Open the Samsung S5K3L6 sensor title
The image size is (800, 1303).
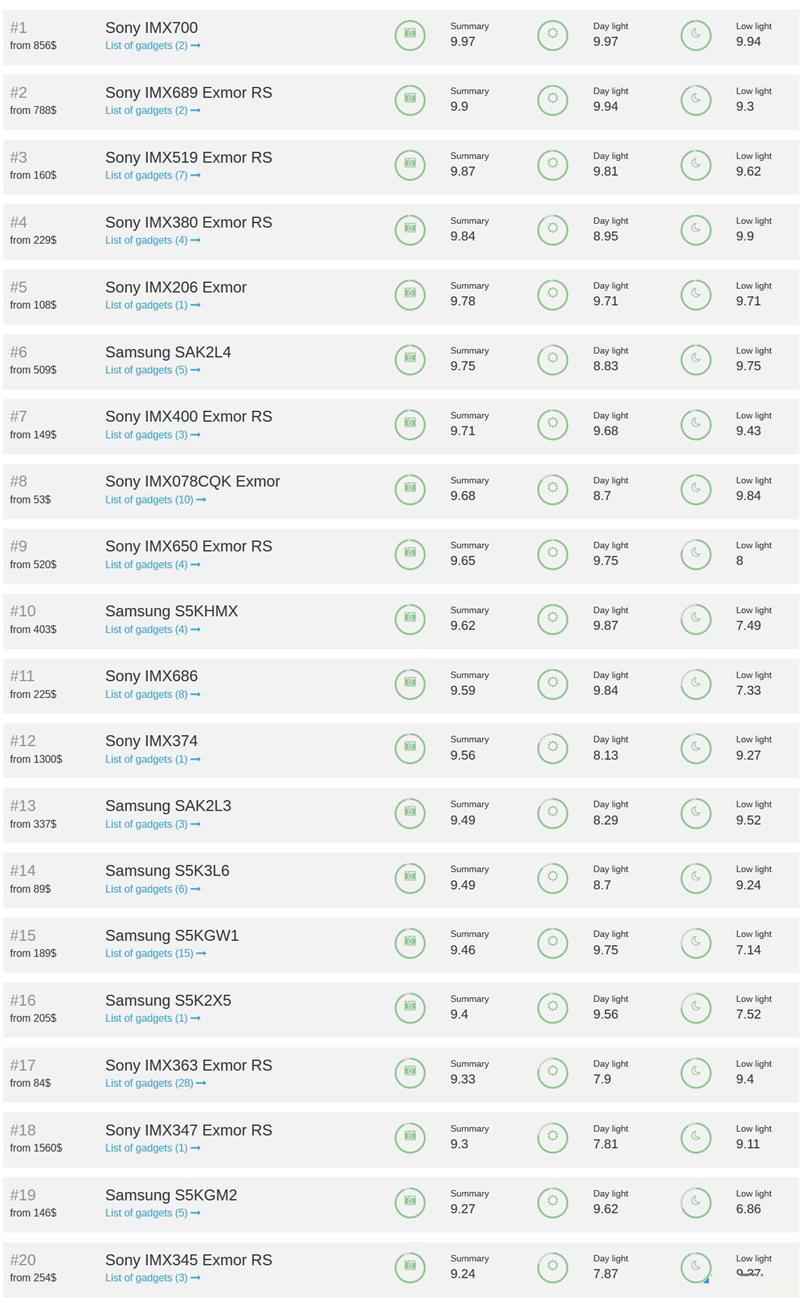point(167,870)
